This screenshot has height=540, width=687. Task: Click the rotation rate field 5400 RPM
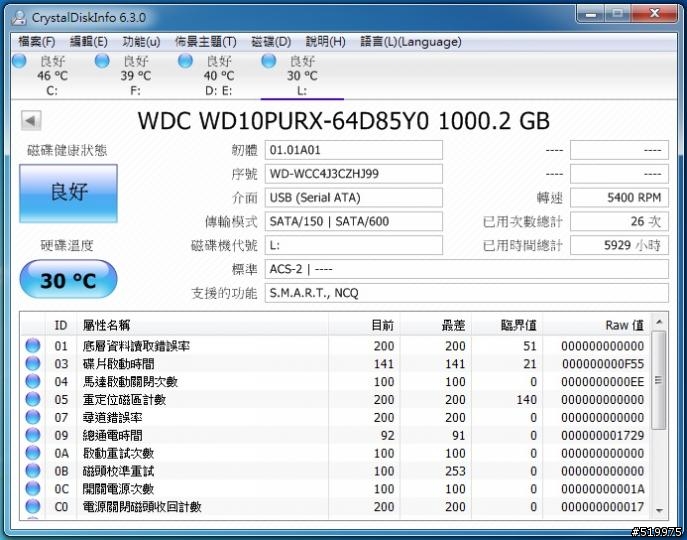619,198
